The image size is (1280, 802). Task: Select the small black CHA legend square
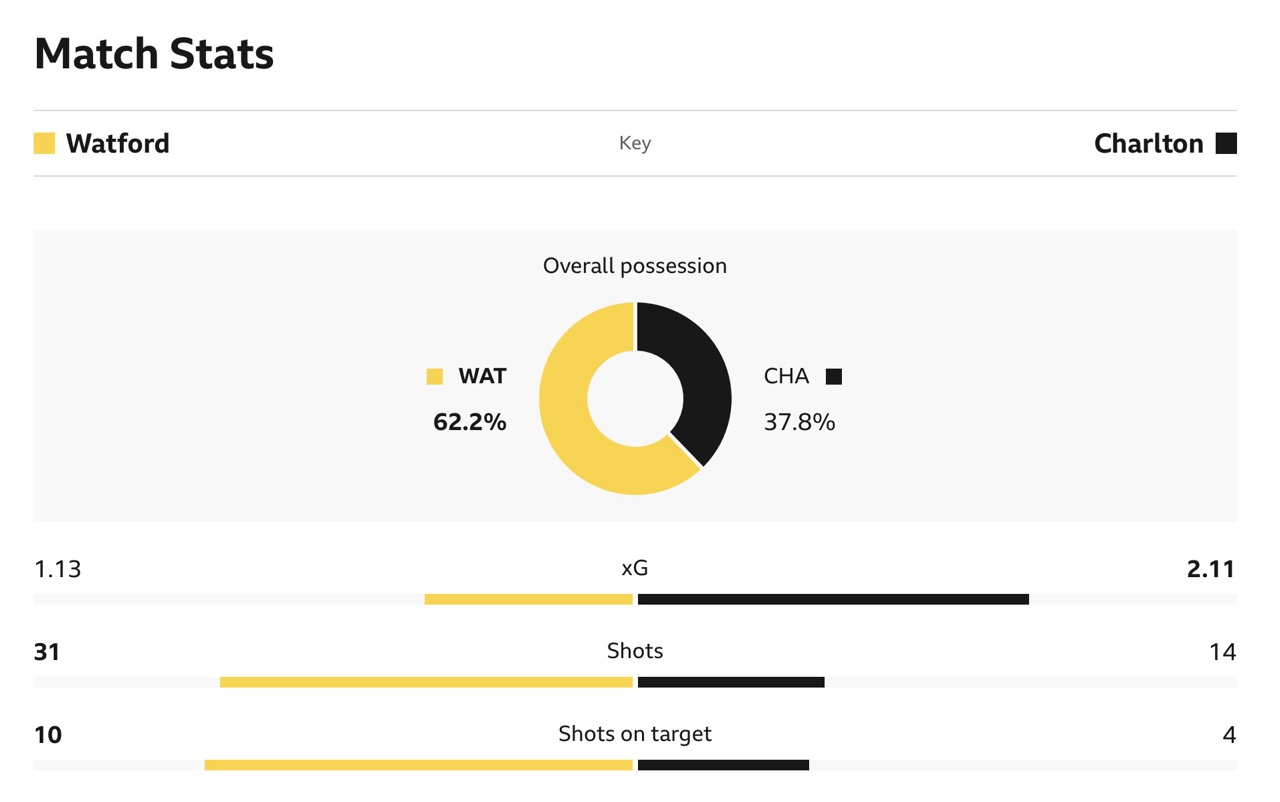click(x=834, y=377)
